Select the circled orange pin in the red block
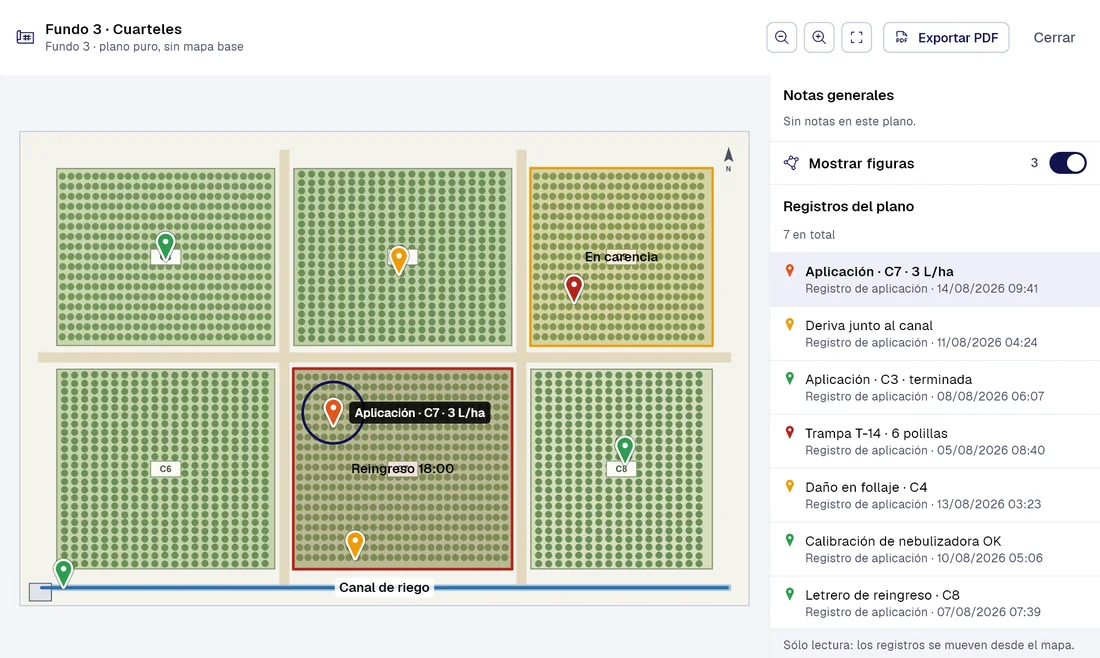 (333, 412)
